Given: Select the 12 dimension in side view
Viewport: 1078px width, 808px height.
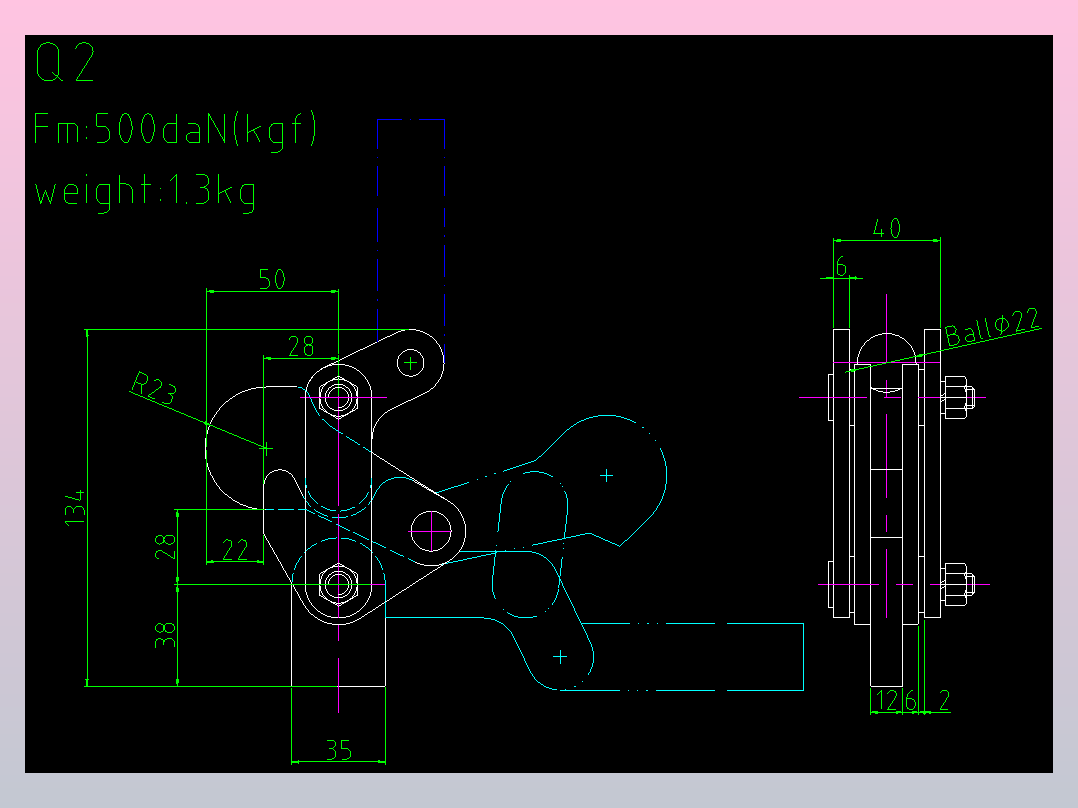Looking at the screenshot, I should tap(887, 701).
